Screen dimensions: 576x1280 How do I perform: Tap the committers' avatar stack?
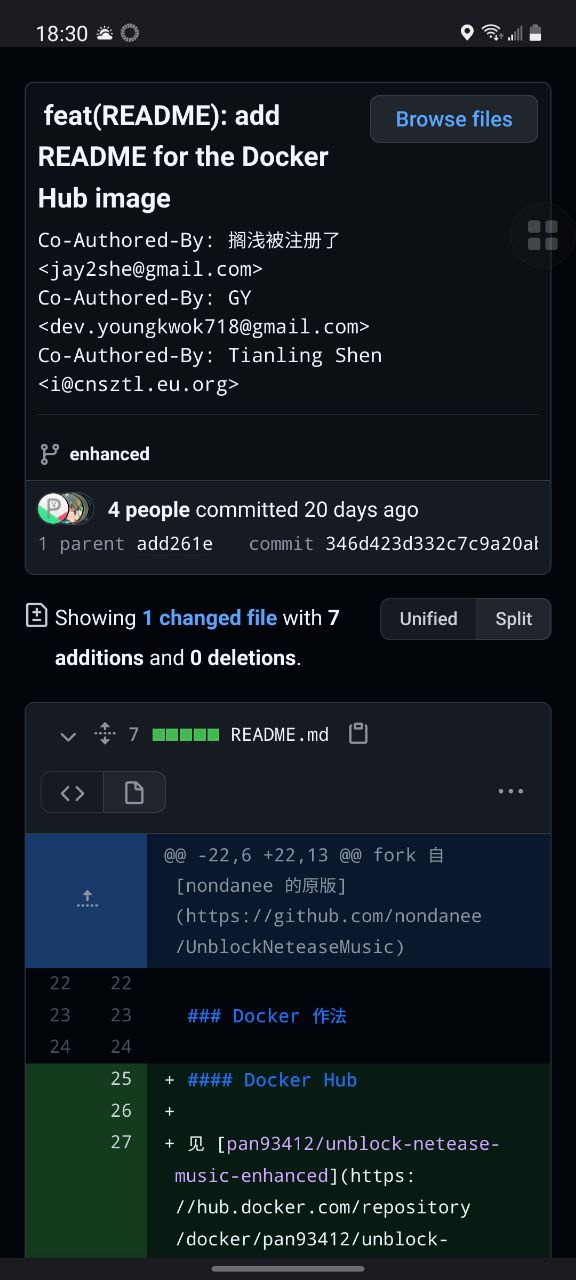pos(65,509)
